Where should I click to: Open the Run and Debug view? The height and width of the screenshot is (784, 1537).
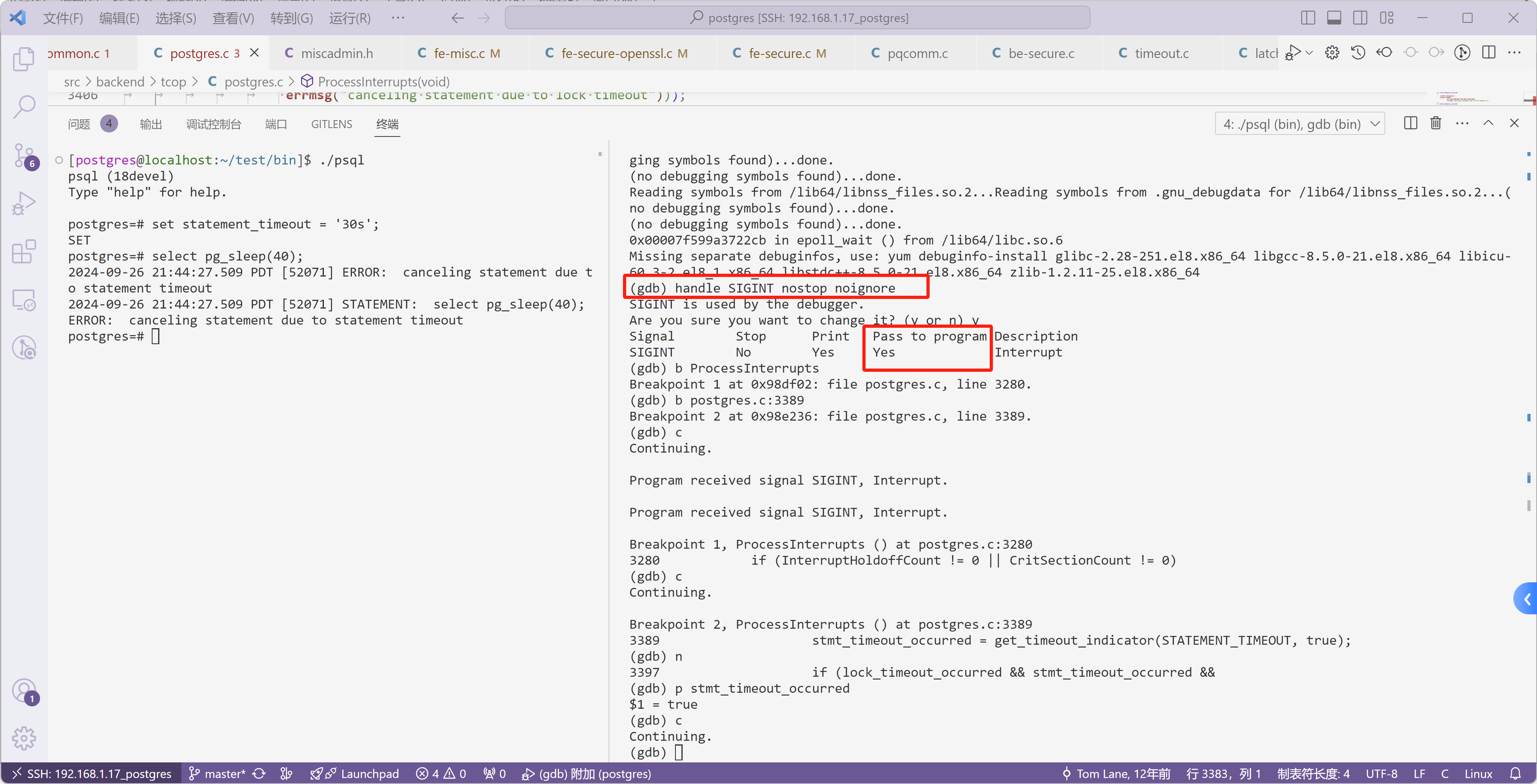pos(24,203)
